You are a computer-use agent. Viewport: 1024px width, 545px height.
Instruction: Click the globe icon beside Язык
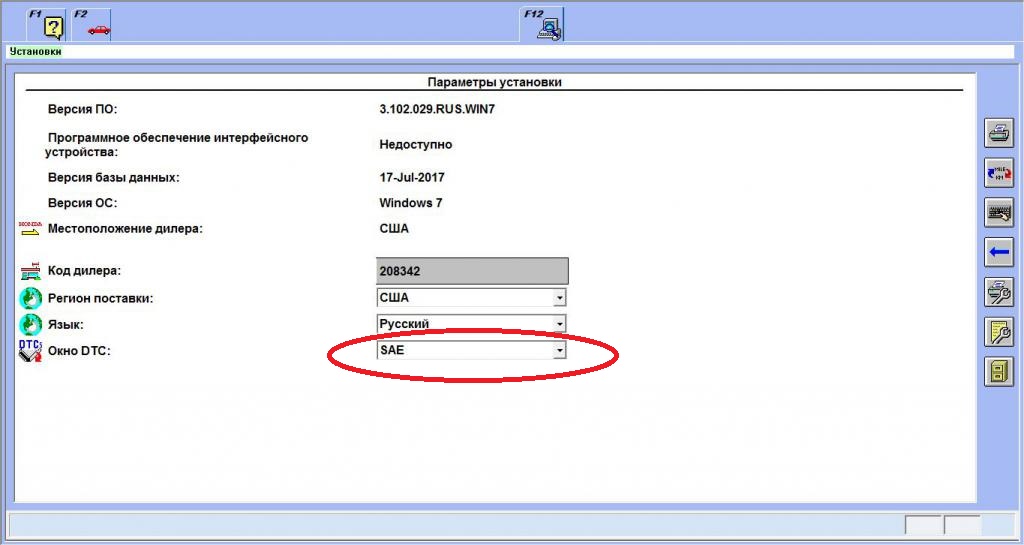[x=30, y=324]
